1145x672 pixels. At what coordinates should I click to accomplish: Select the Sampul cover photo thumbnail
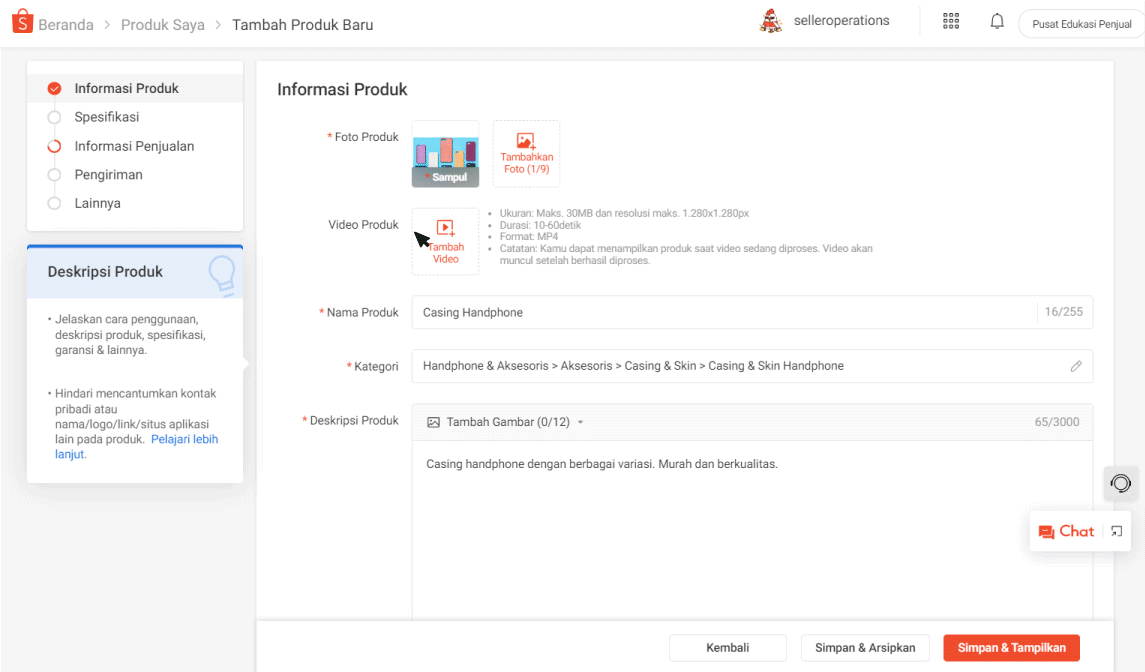(x=445, y=153)
